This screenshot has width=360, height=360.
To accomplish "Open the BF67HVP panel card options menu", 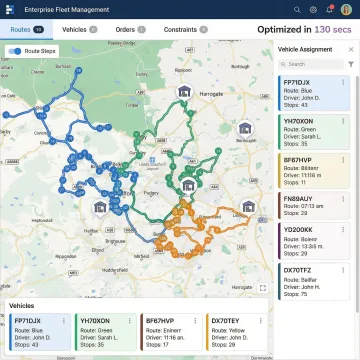I will (343, 160).
